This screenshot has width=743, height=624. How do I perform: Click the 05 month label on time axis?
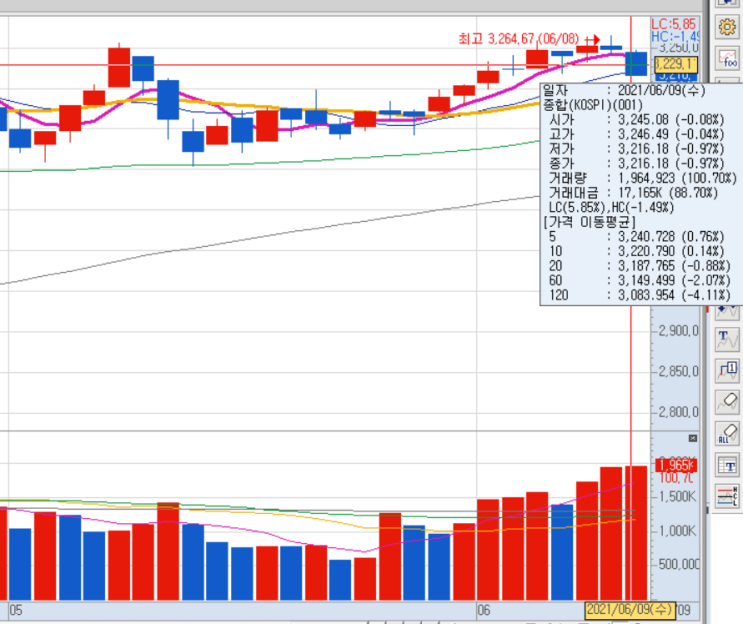point(16,610)
